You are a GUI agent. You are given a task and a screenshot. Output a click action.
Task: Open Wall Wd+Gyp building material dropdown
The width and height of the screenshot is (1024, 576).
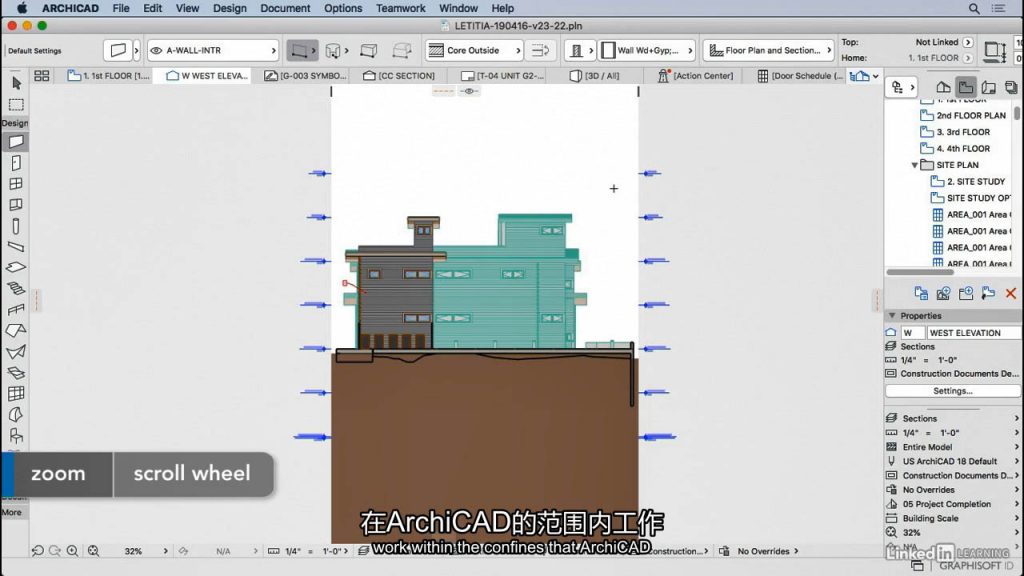click(x=647, y=50)
